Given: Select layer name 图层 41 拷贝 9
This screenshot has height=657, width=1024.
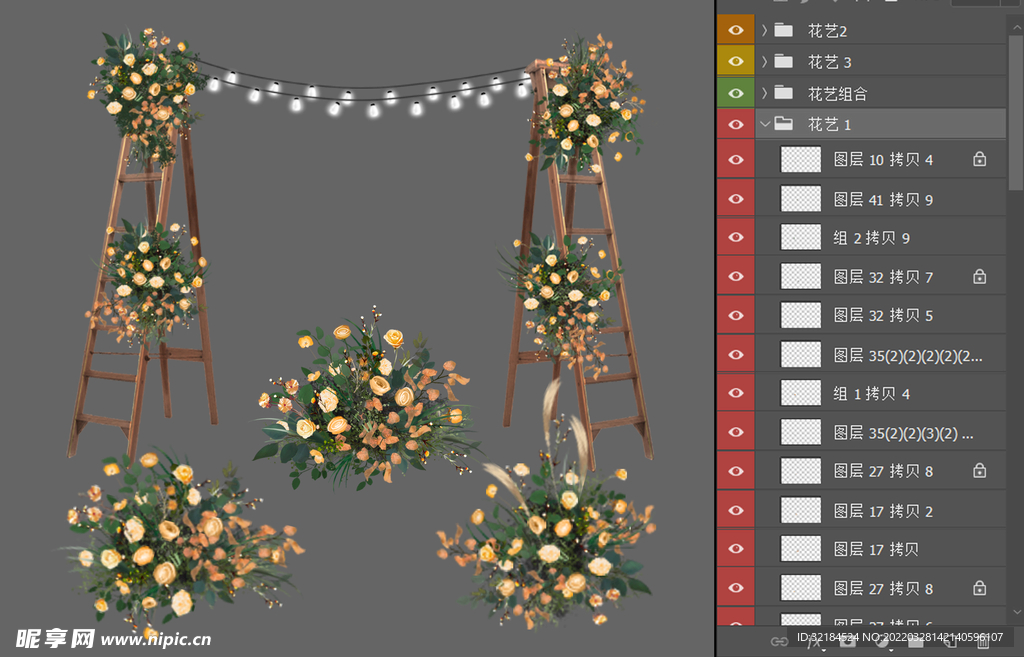Looking at the screenshot, I should coord(883,199).
